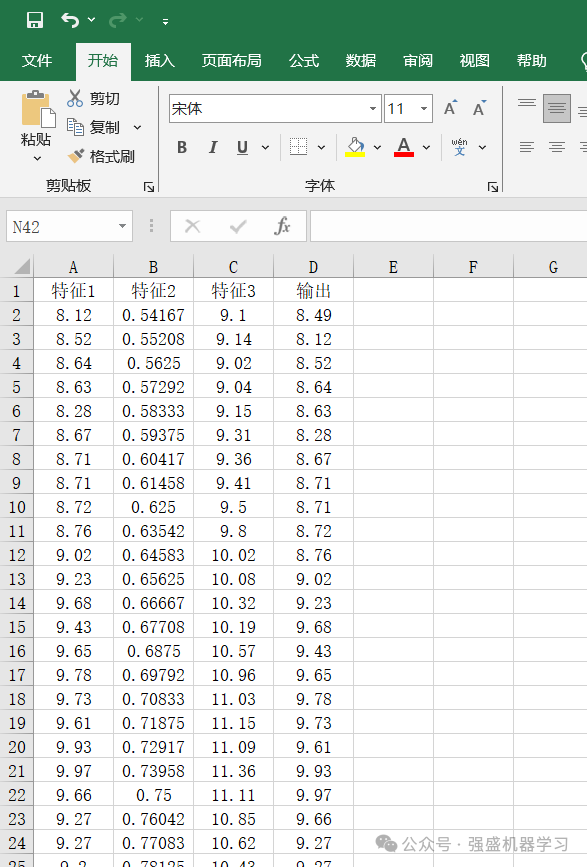587x867 pixels.
Task: Click the Cut scissors icon
Action: click(75, 98)
